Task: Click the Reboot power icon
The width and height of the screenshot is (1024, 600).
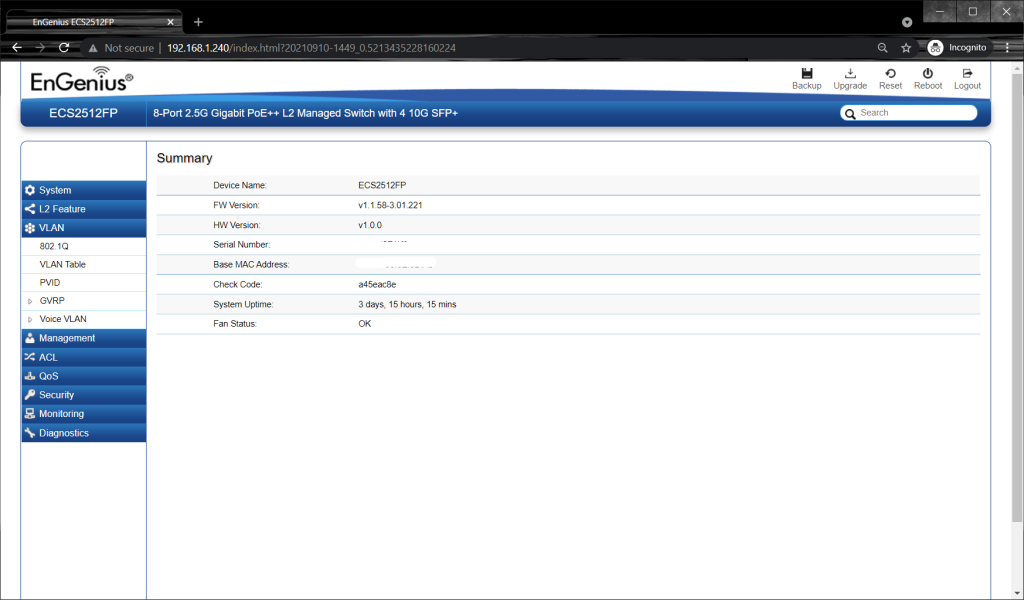Action: click(927, 73)
